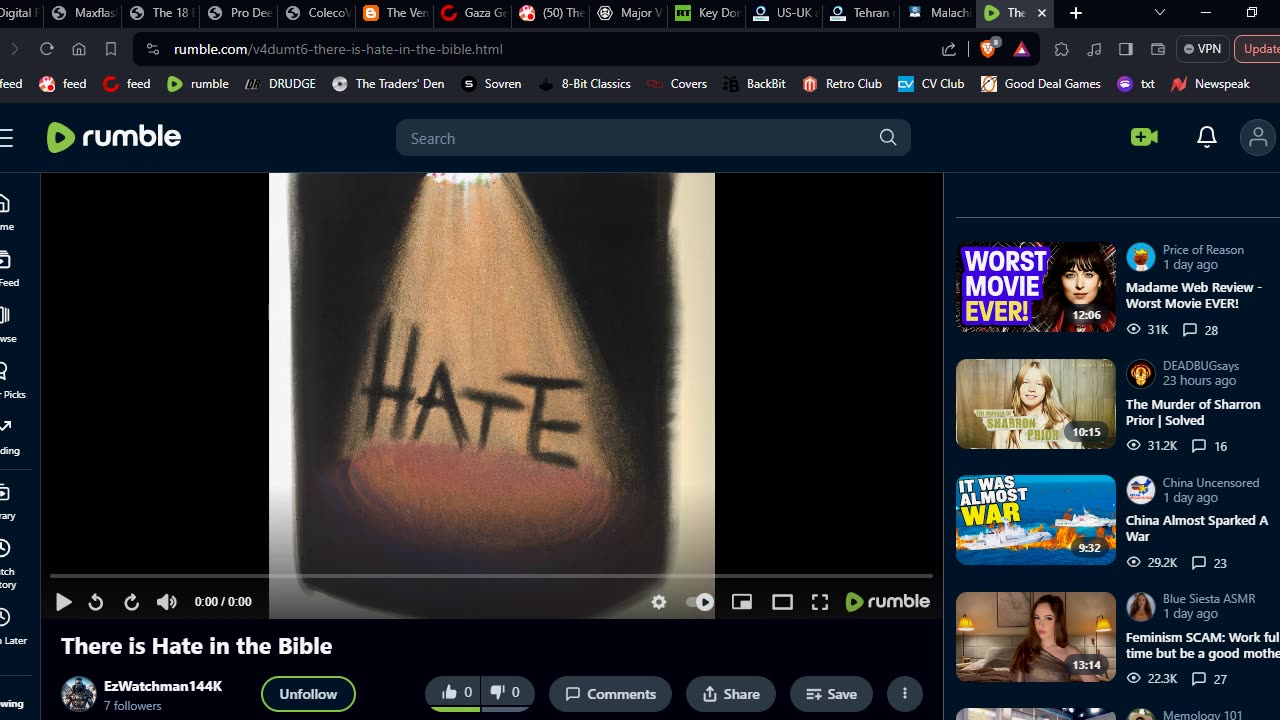Switch to the Tehran browser tab
The width and height of the screenshot is (1280, 720).
(863, 13)
